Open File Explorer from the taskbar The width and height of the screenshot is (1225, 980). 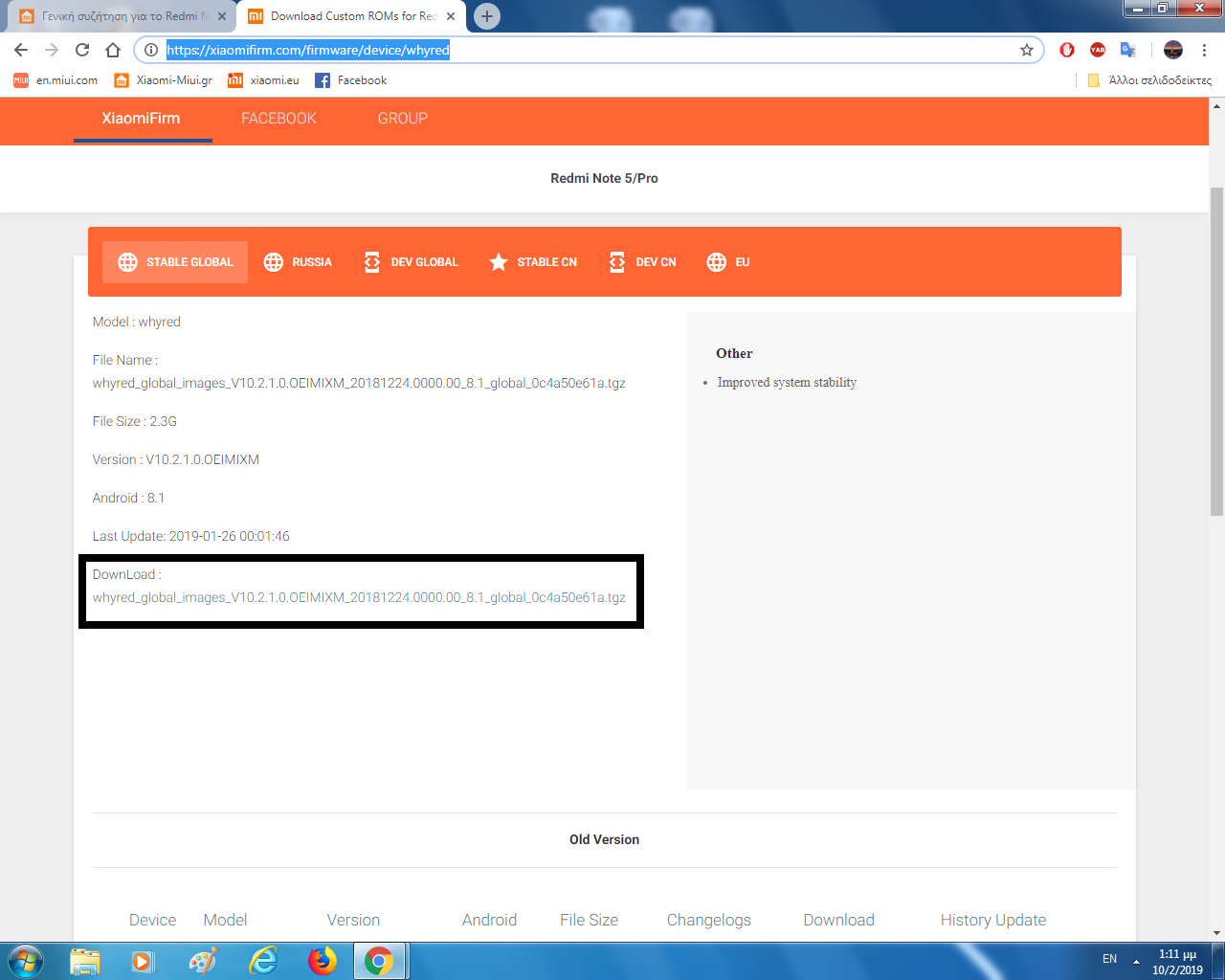pyautogui.click(x=85, y=961)
